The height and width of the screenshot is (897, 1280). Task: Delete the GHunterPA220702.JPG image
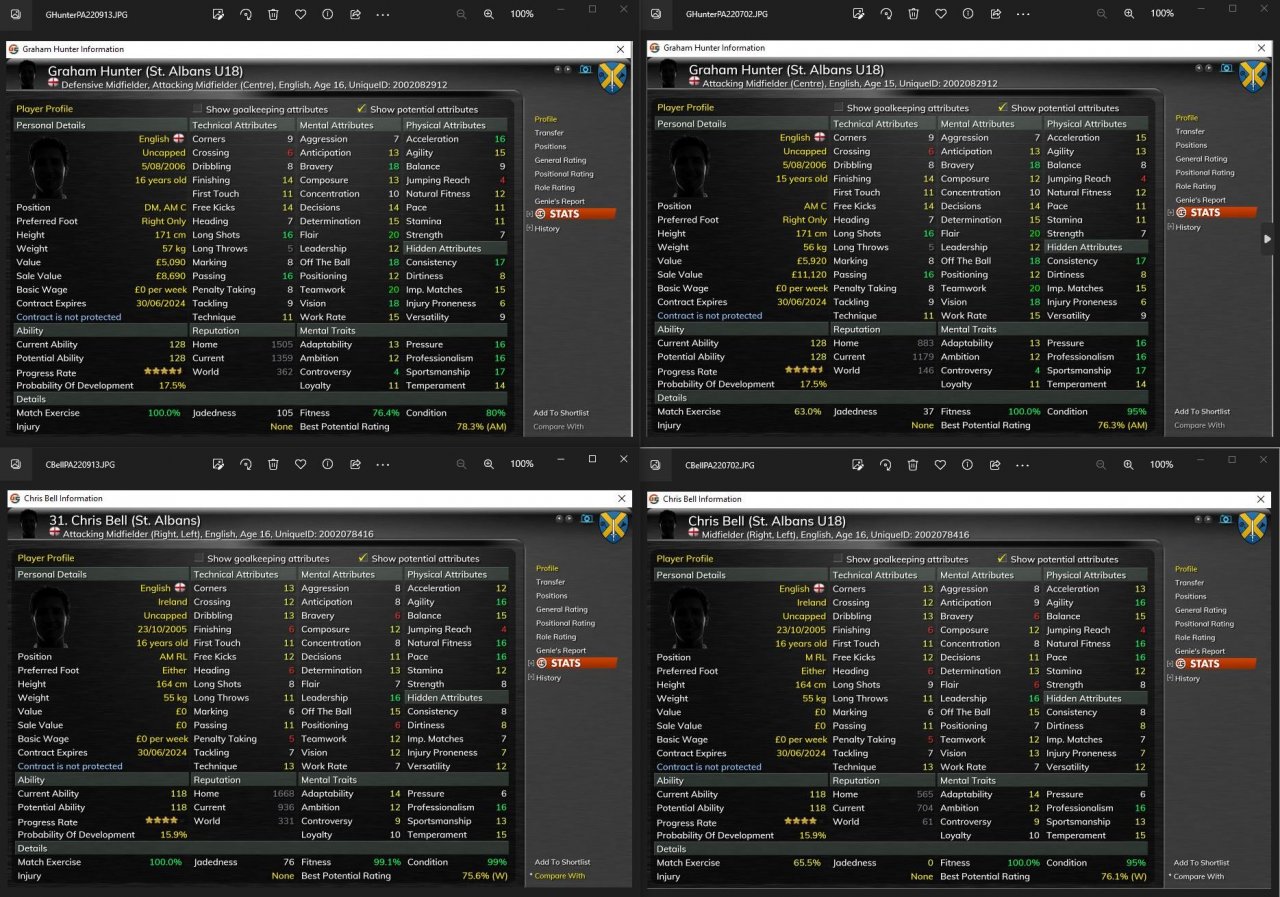[913, 14]
